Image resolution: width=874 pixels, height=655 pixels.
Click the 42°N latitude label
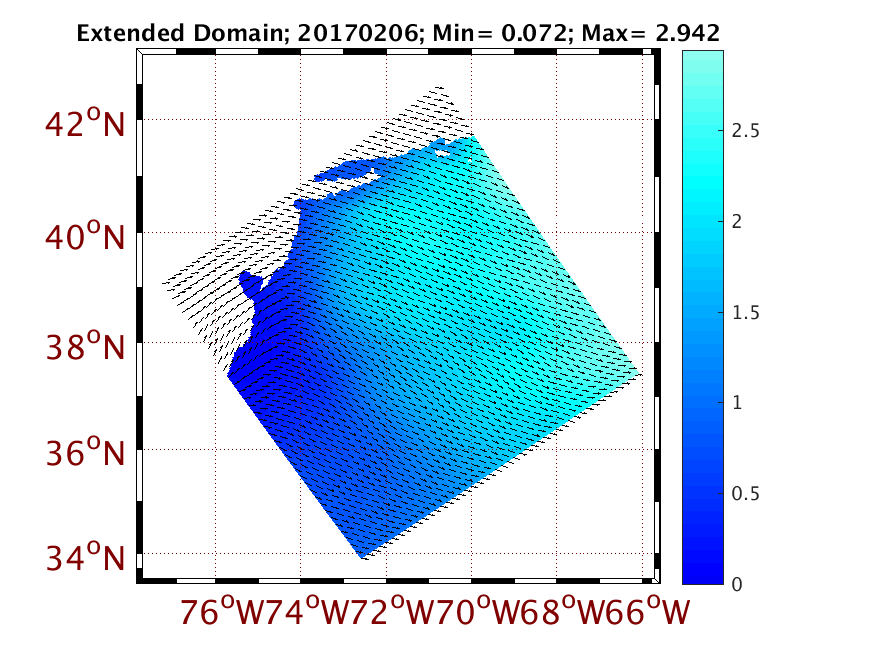click(84, 125)
